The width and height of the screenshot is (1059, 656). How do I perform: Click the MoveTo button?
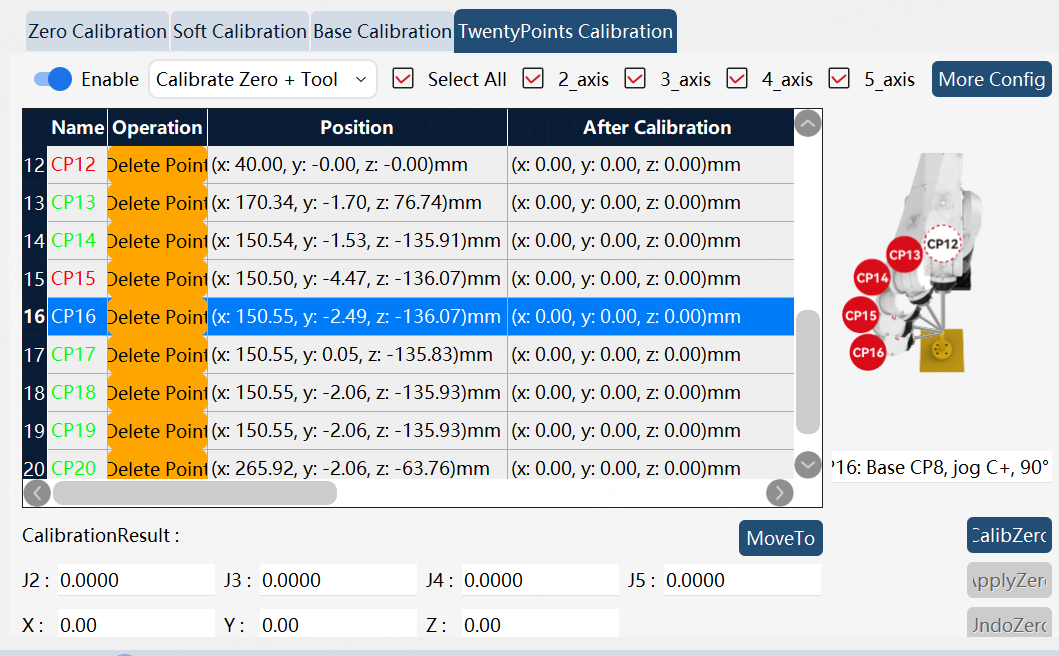click(x=781, y=538)
